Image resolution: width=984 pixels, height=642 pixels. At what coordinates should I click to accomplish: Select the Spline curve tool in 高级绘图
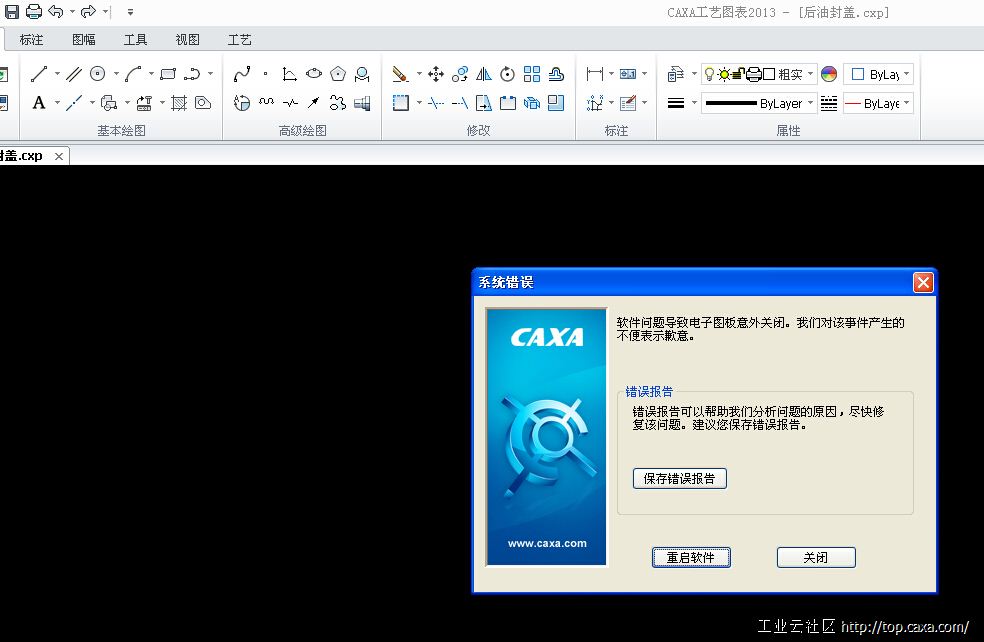[241, 72]
